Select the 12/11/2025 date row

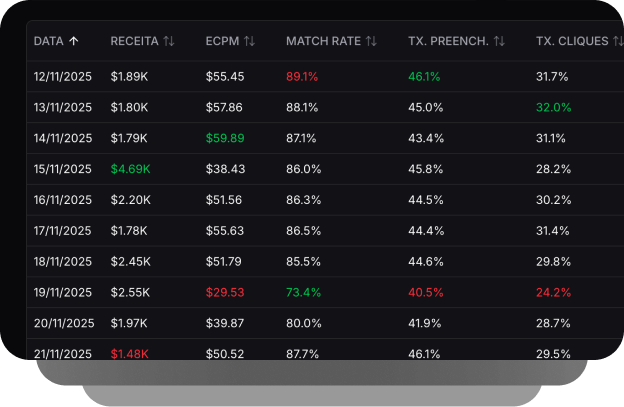pos(63,76)
